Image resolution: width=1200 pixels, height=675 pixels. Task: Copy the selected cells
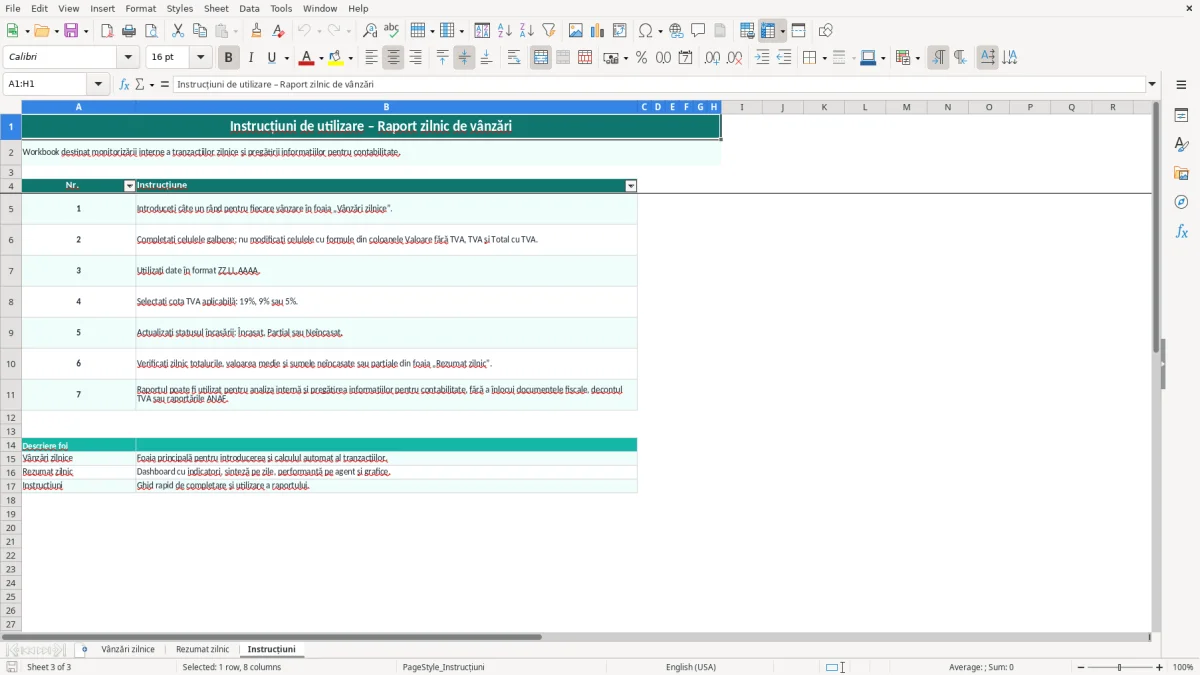point(200,31)
